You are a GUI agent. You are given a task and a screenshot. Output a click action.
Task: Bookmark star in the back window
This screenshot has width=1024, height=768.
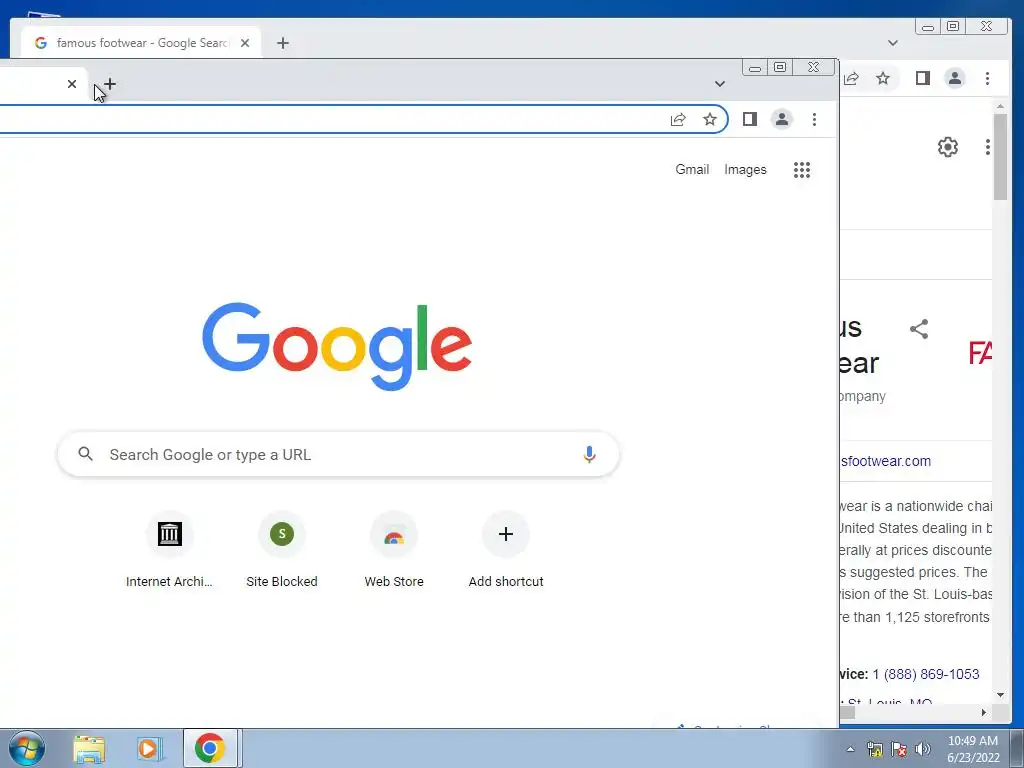click(883, 78)
